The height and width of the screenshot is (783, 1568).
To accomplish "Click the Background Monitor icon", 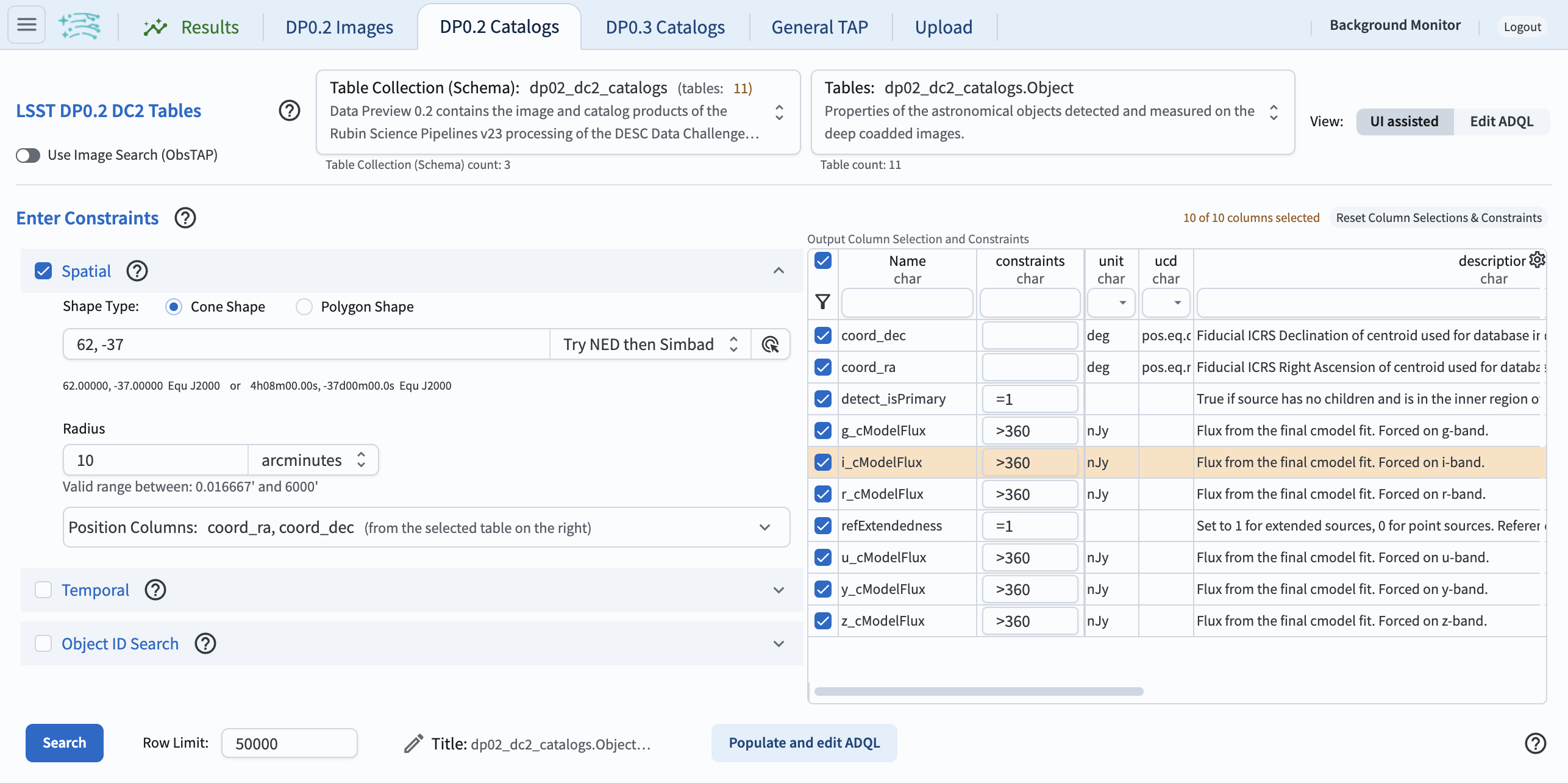I will pyautogui.click(x=1396, y=24).
